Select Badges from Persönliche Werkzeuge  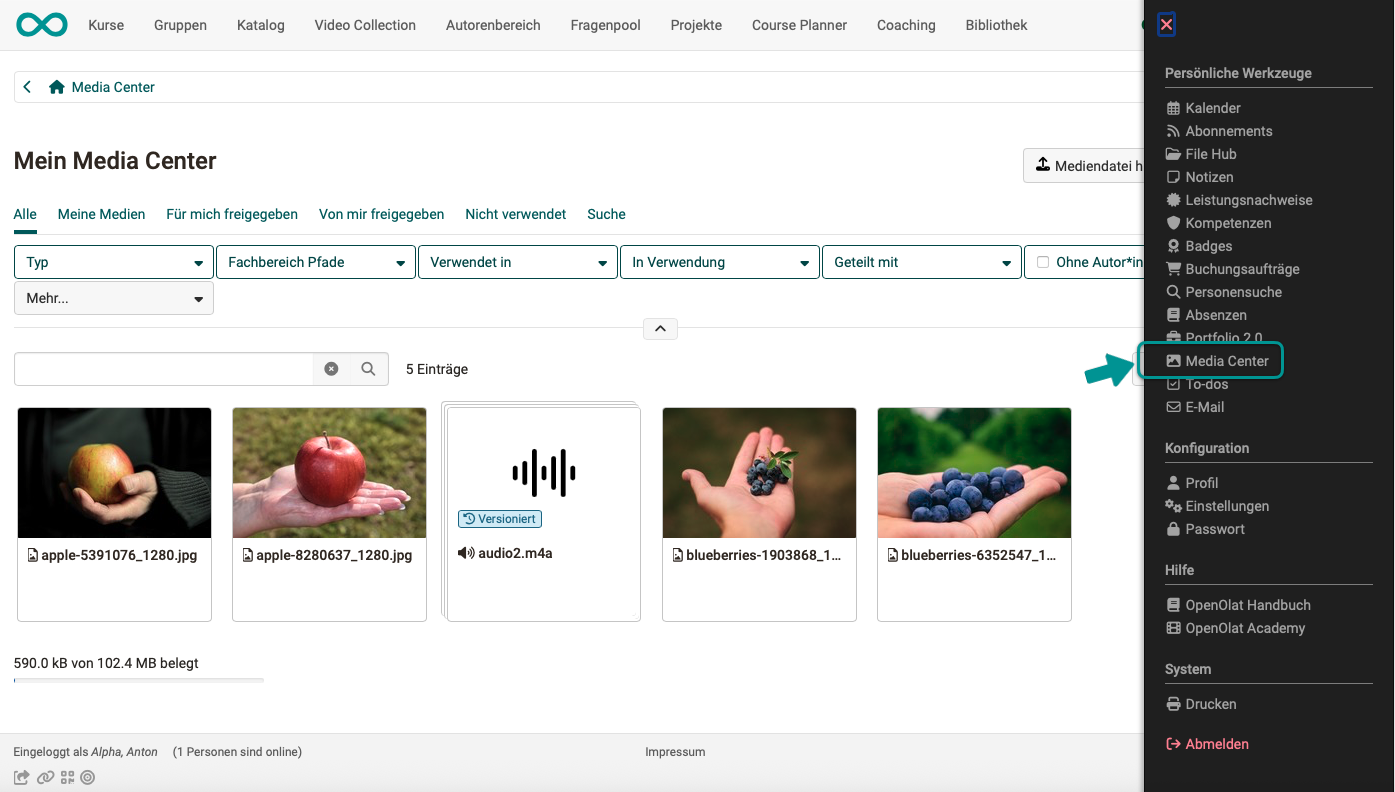1205,245
